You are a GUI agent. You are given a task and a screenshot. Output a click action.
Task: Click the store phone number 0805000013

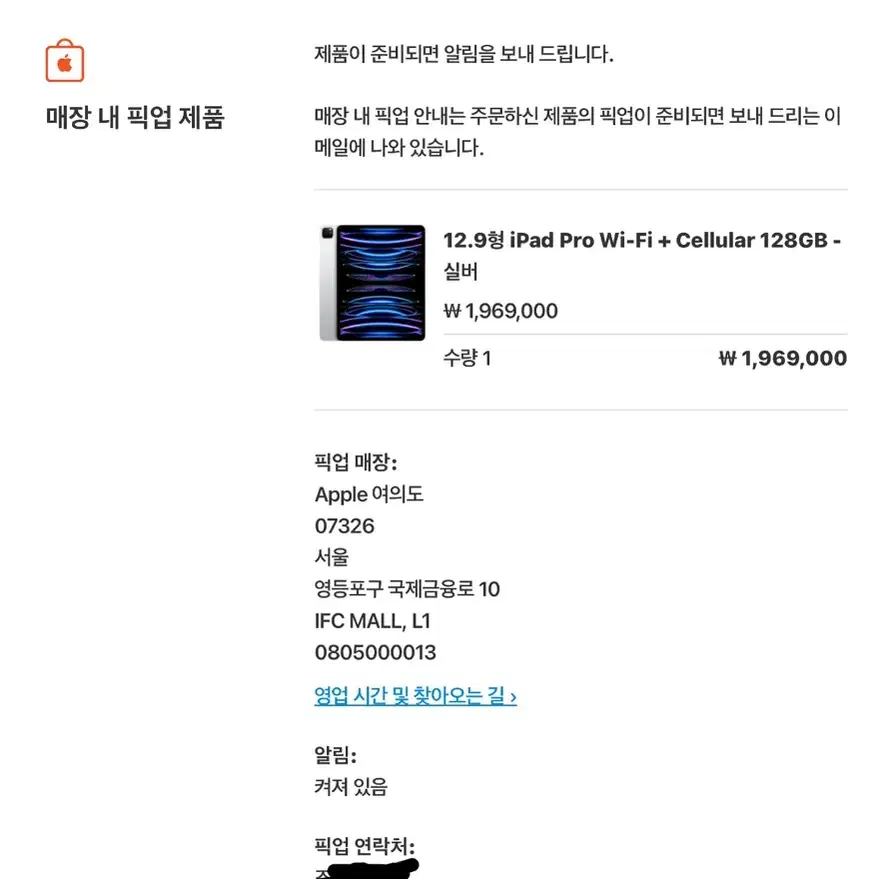(375, 653)
